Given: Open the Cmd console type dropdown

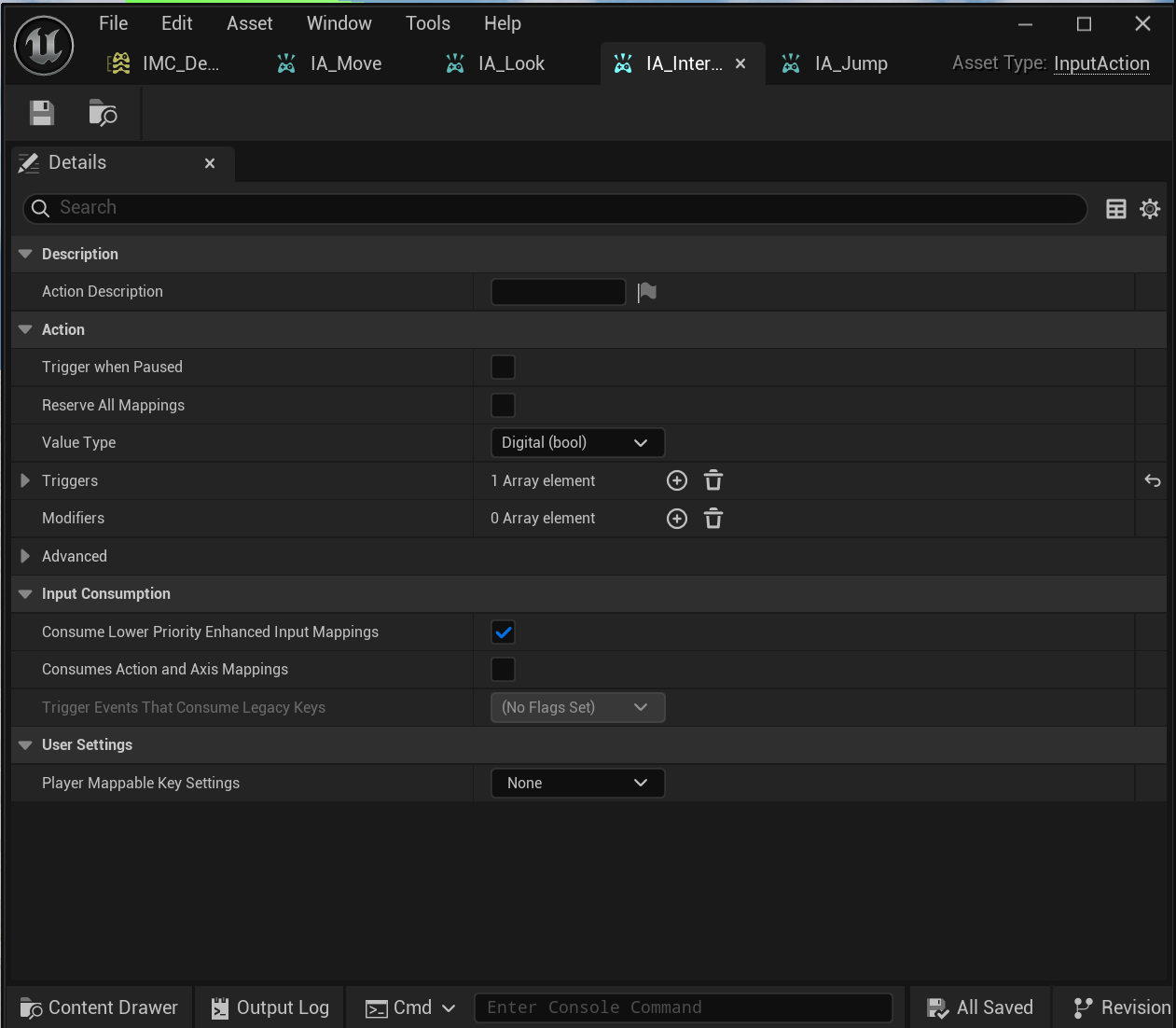Looking at the screenshot, I should (x=410, y=1007).
